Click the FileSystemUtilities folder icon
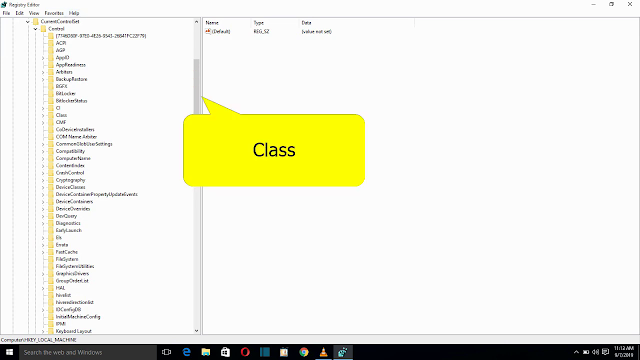Image resolution: width=640 pixels, height=360 pixels. coord(51,266)
